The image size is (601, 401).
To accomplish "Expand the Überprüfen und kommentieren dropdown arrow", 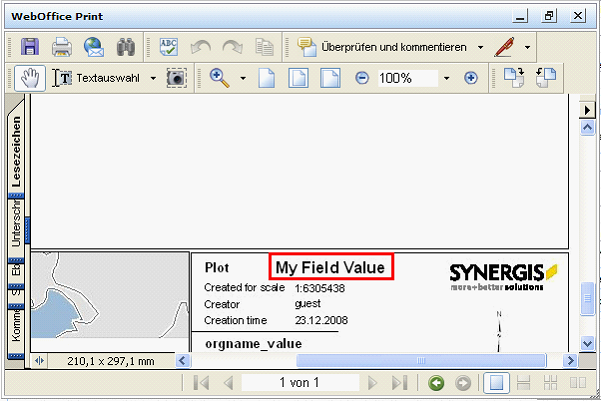I will coord(480,48).
